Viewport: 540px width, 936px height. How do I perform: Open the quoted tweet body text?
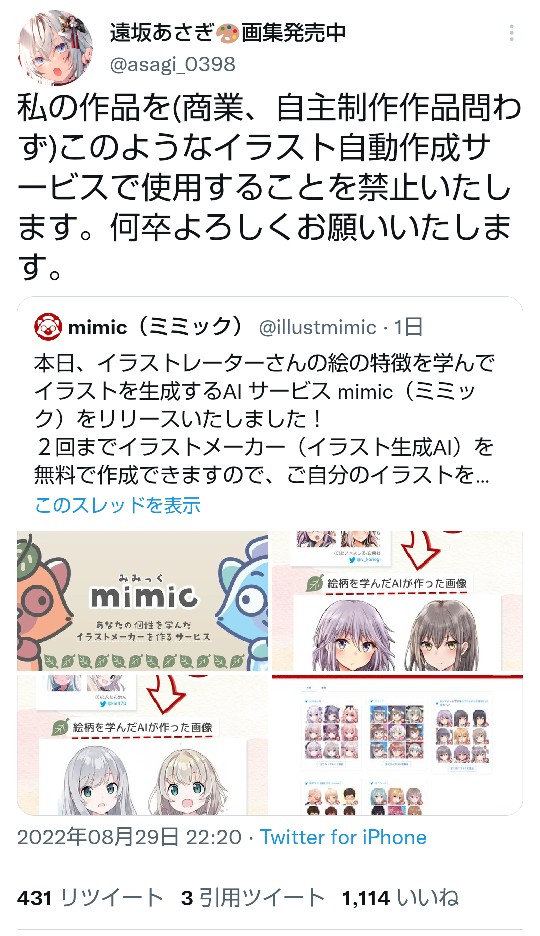pyautogui.click(x=264, y=419)
